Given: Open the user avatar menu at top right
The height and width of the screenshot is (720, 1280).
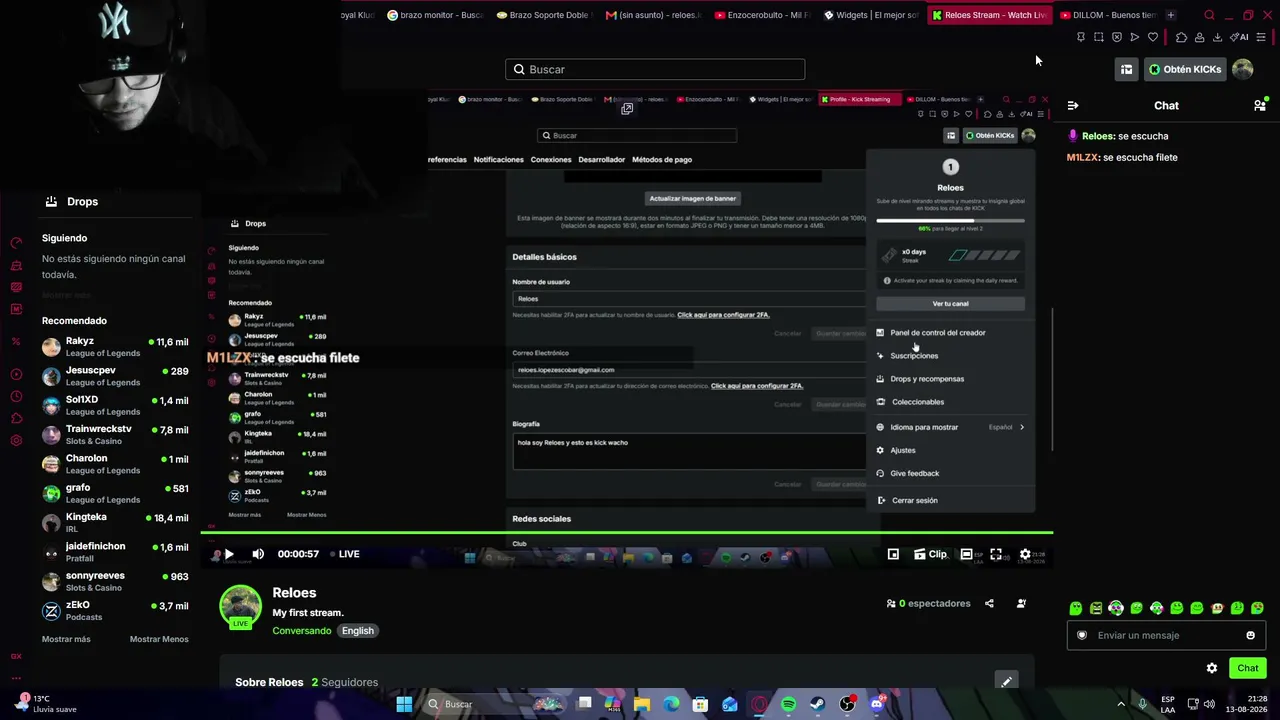Looking at the screenshot, I should point(1242,69).
